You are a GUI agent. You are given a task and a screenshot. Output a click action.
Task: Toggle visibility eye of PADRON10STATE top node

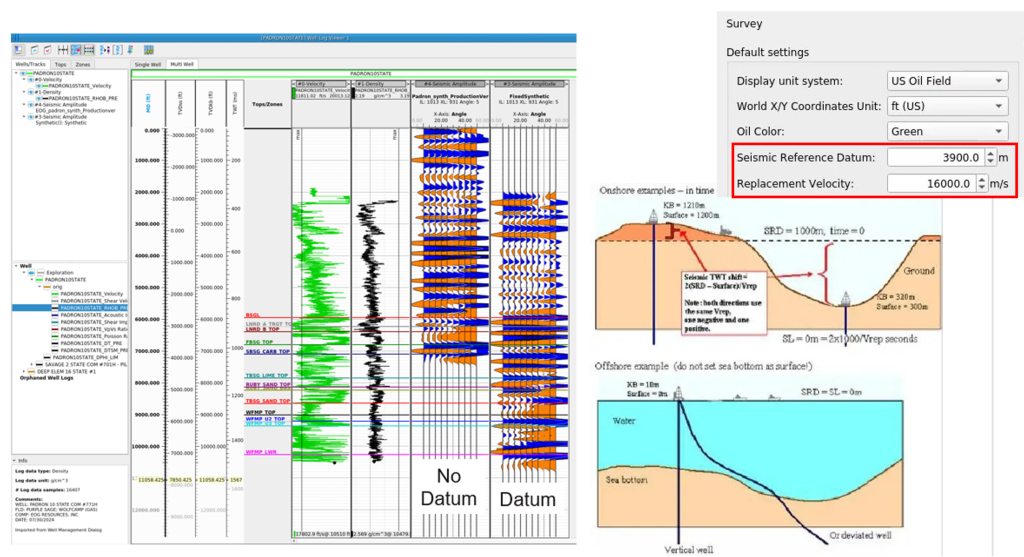(23, 73)
